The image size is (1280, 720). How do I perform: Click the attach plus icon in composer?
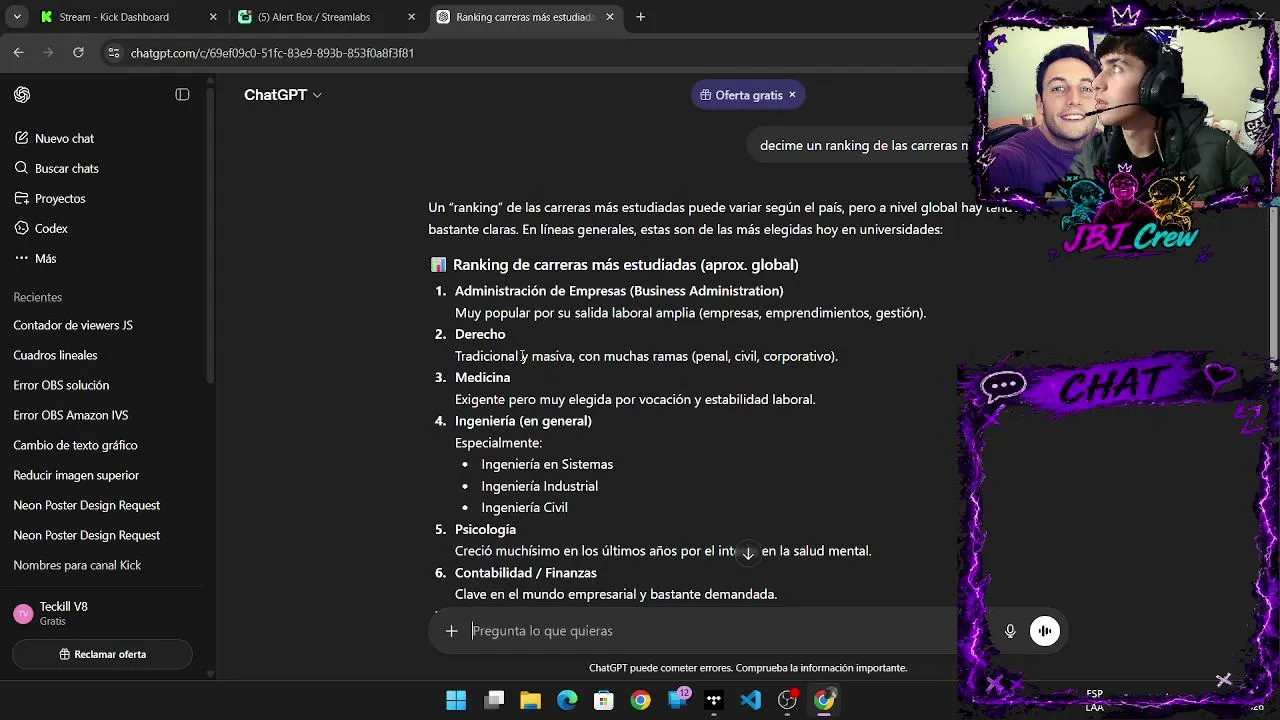pyautogui.click(x=451, y=631)
